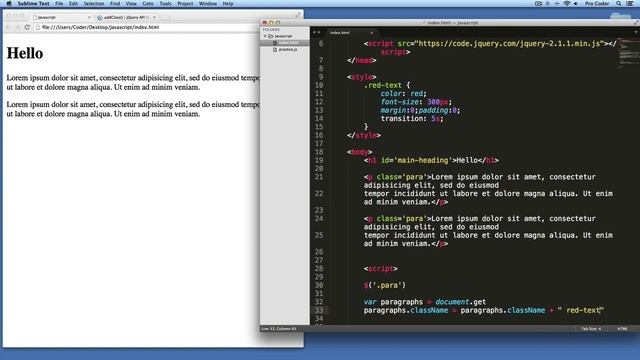
Task: Click the Sublime Text minimap
Action: pyautogui.click(x=629, y=52)
